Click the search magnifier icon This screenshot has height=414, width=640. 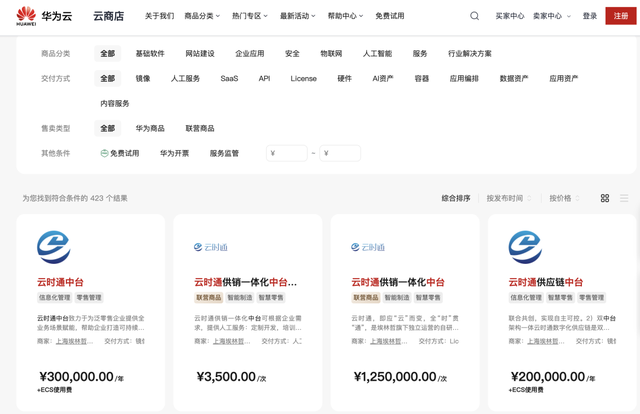coord(474,16)
